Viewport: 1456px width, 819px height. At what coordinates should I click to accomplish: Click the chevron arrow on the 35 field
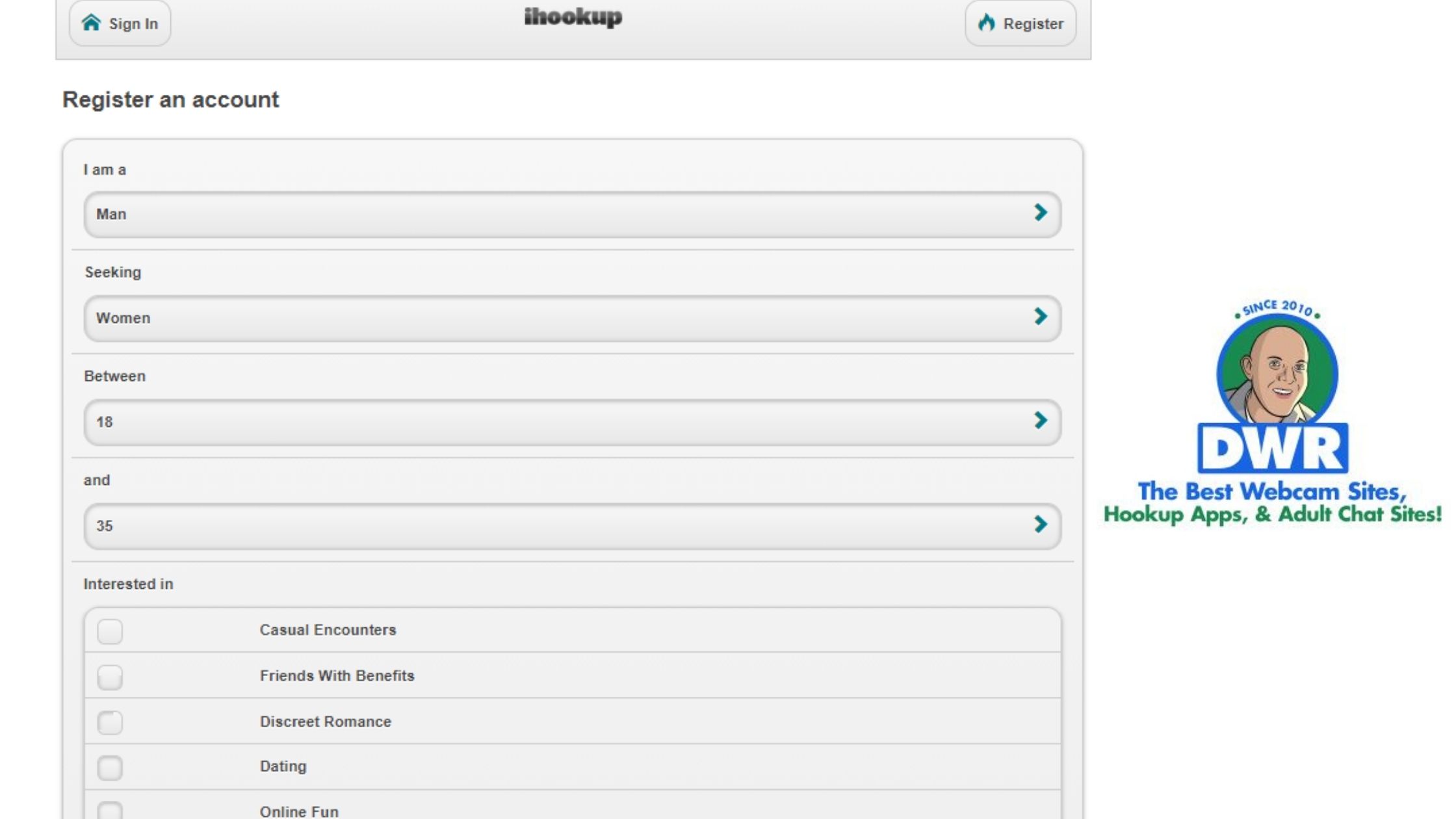[1040, 525]
